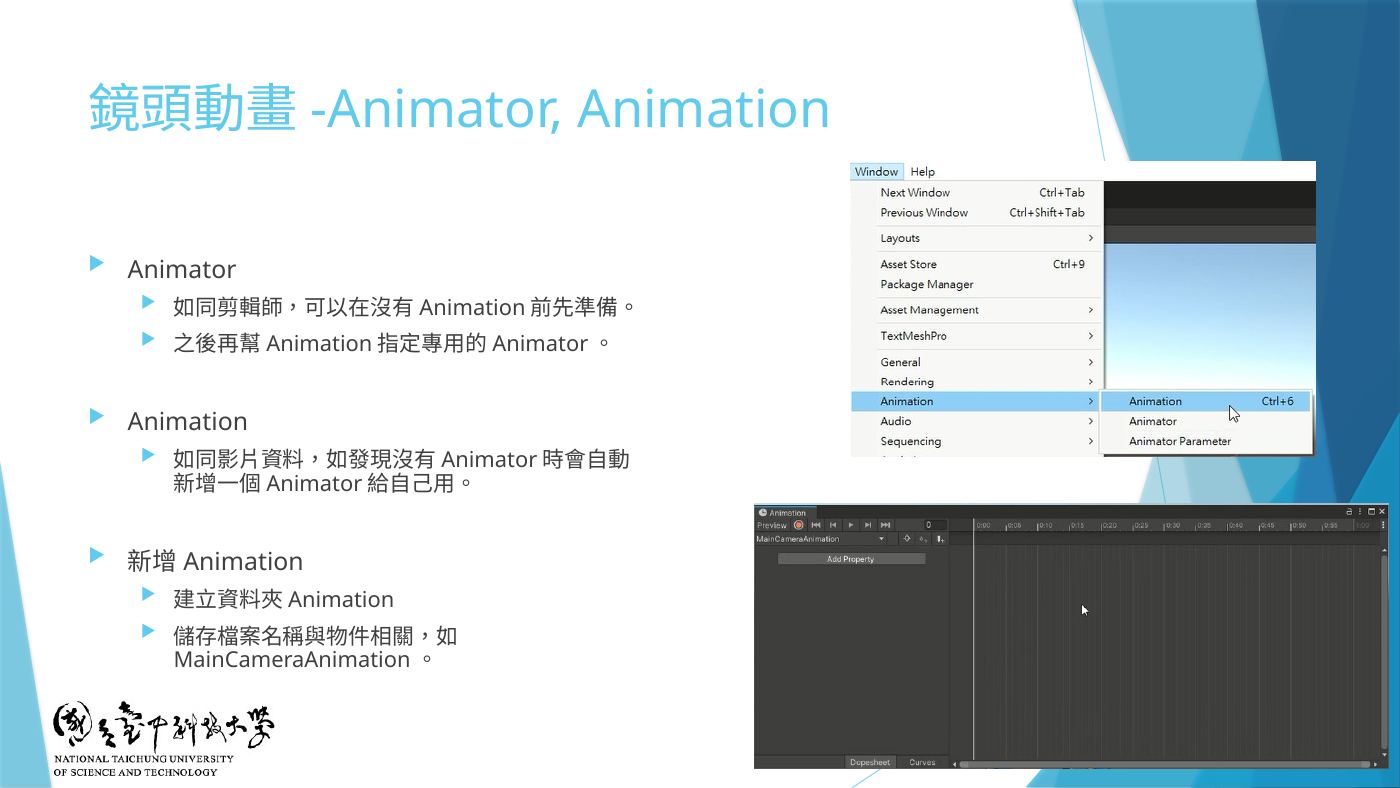Screen dimensions: 1400x788
Task: Click the current frame number field
Action: pyautogui.click(x=933, y=525)
